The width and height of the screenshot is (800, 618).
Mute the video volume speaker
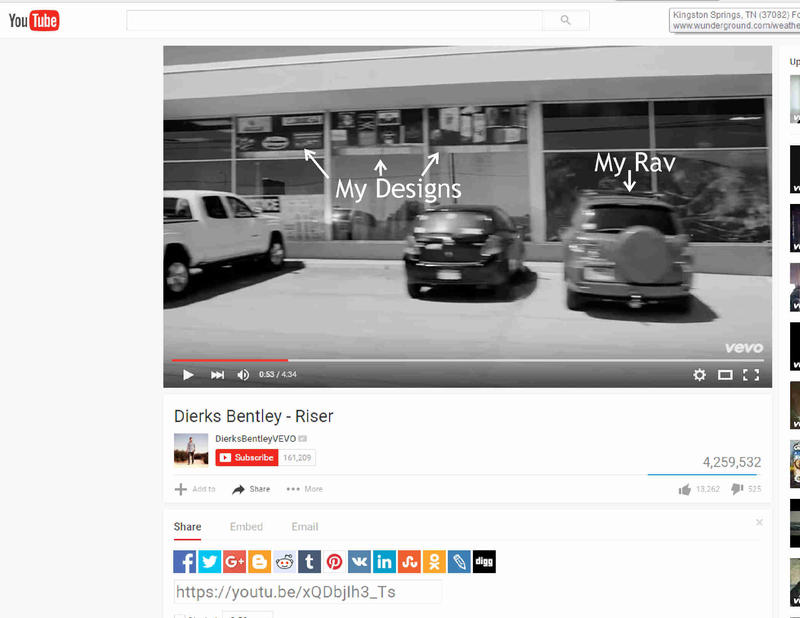(x=243, y=375)
